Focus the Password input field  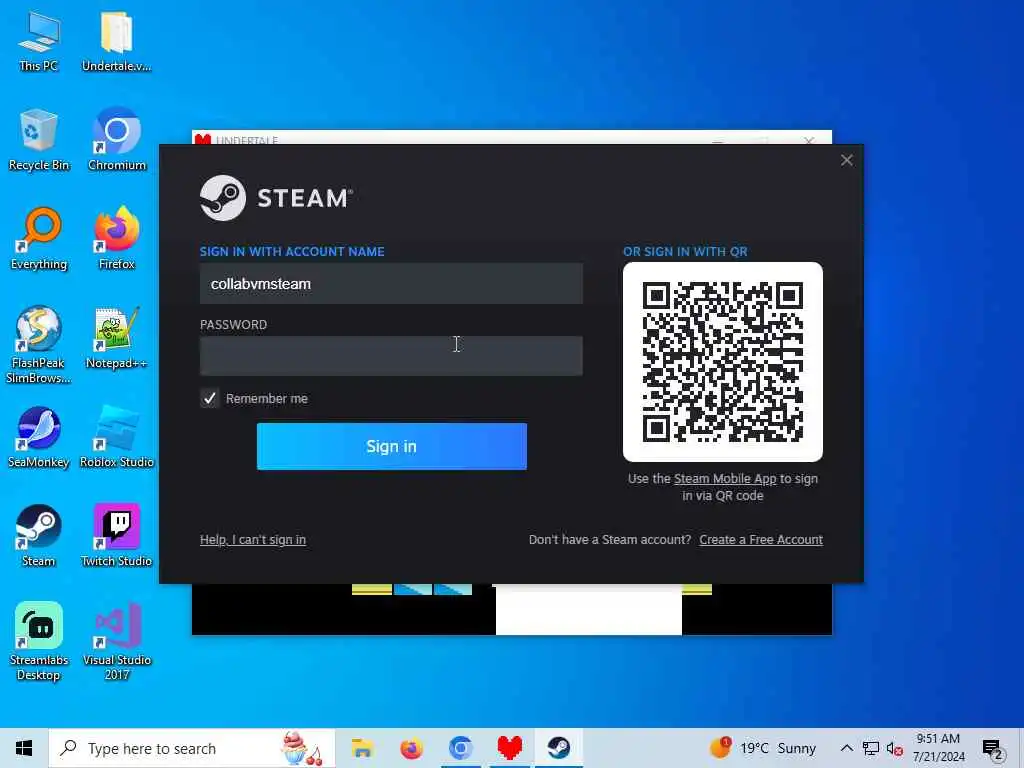(x=391, y=356)
